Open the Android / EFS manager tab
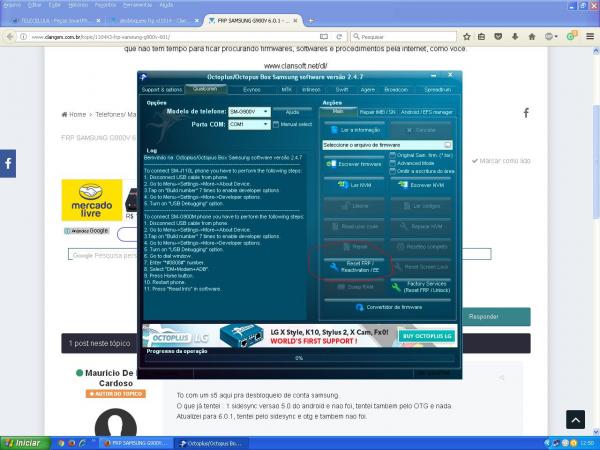 427,112
